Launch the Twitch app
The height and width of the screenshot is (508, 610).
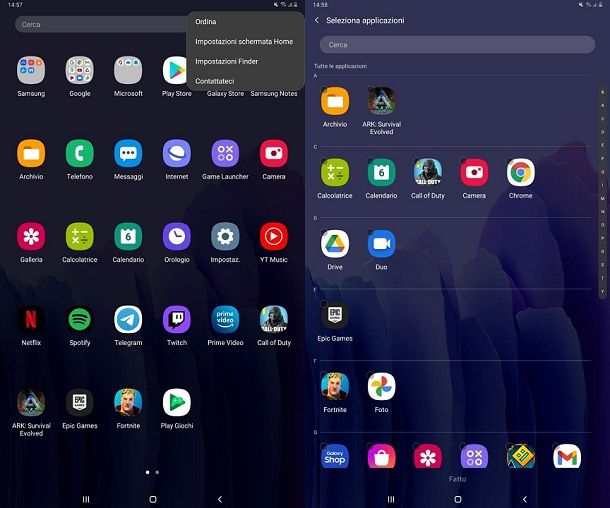click(x=177, y=320)
